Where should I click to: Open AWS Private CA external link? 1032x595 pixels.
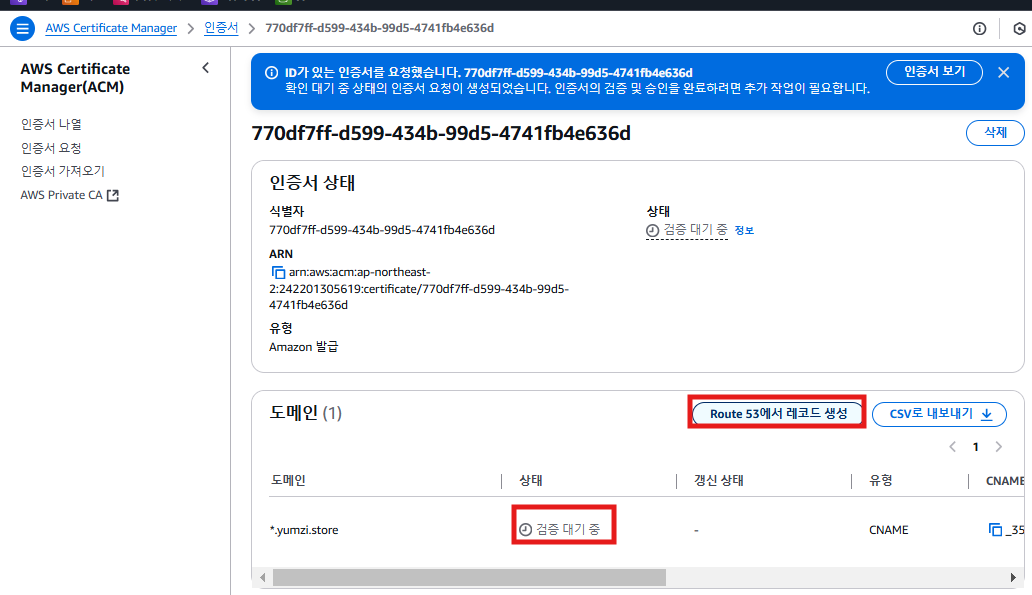point(69,195)
